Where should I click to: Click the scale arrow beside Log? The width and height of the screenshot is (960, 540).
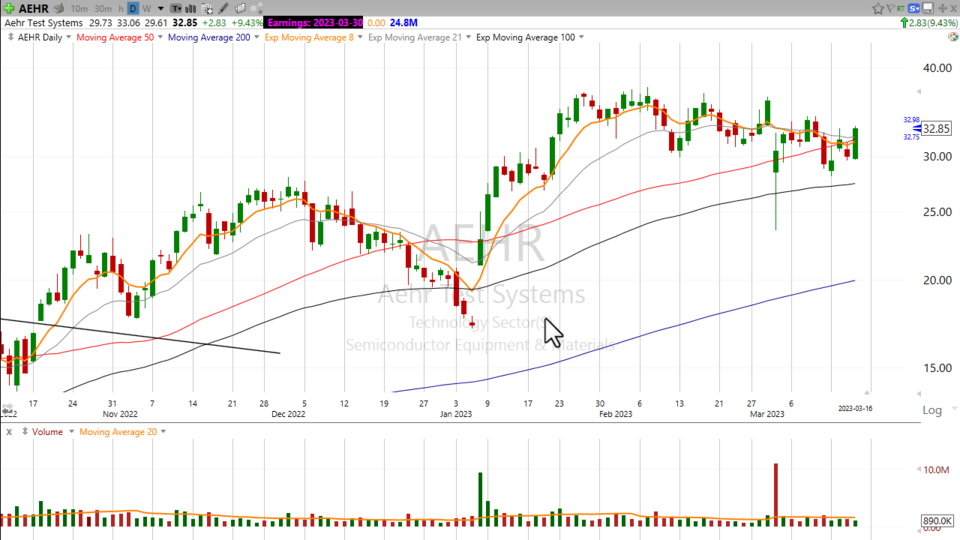953,408
